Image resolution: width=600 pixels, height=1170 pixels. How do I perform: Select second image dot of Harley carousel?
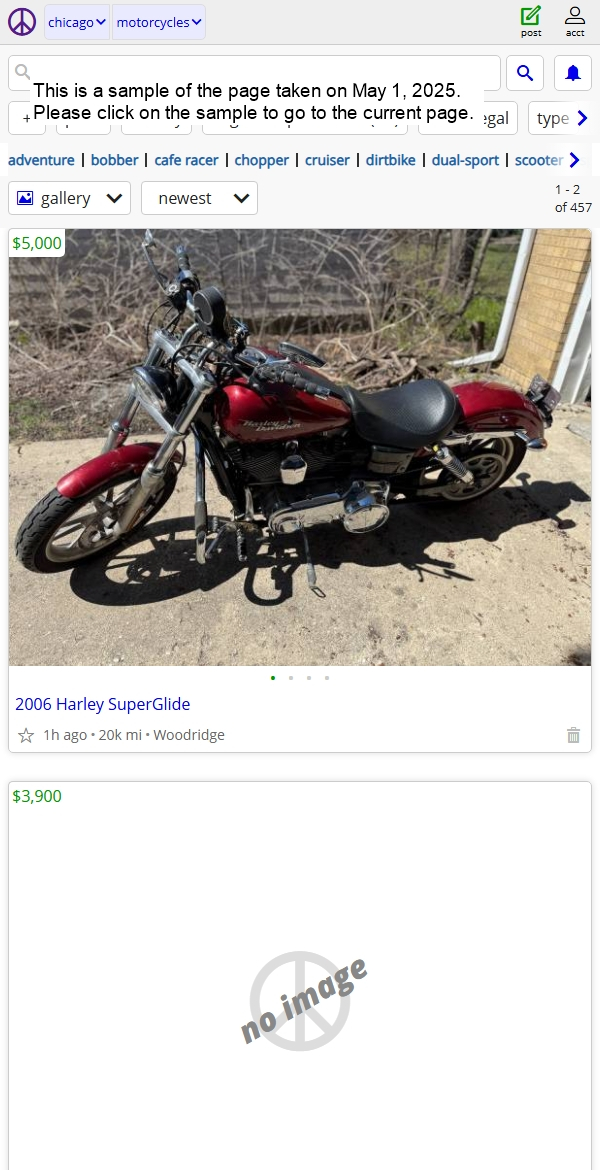coord(291,678)
